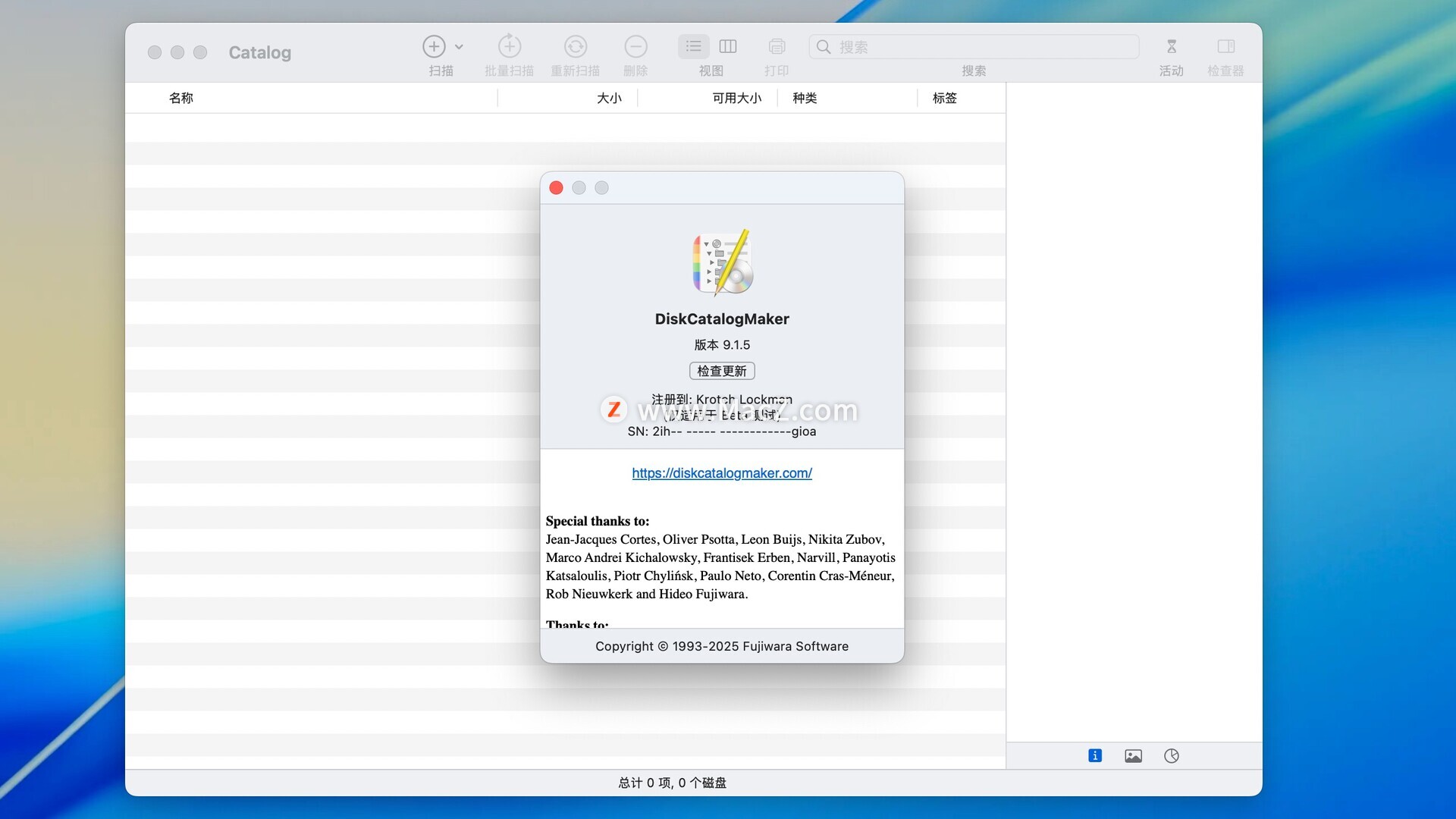Click the 检查更新 button in About dialog
The image size is (1456, 819).
click(x=722, y=371)
